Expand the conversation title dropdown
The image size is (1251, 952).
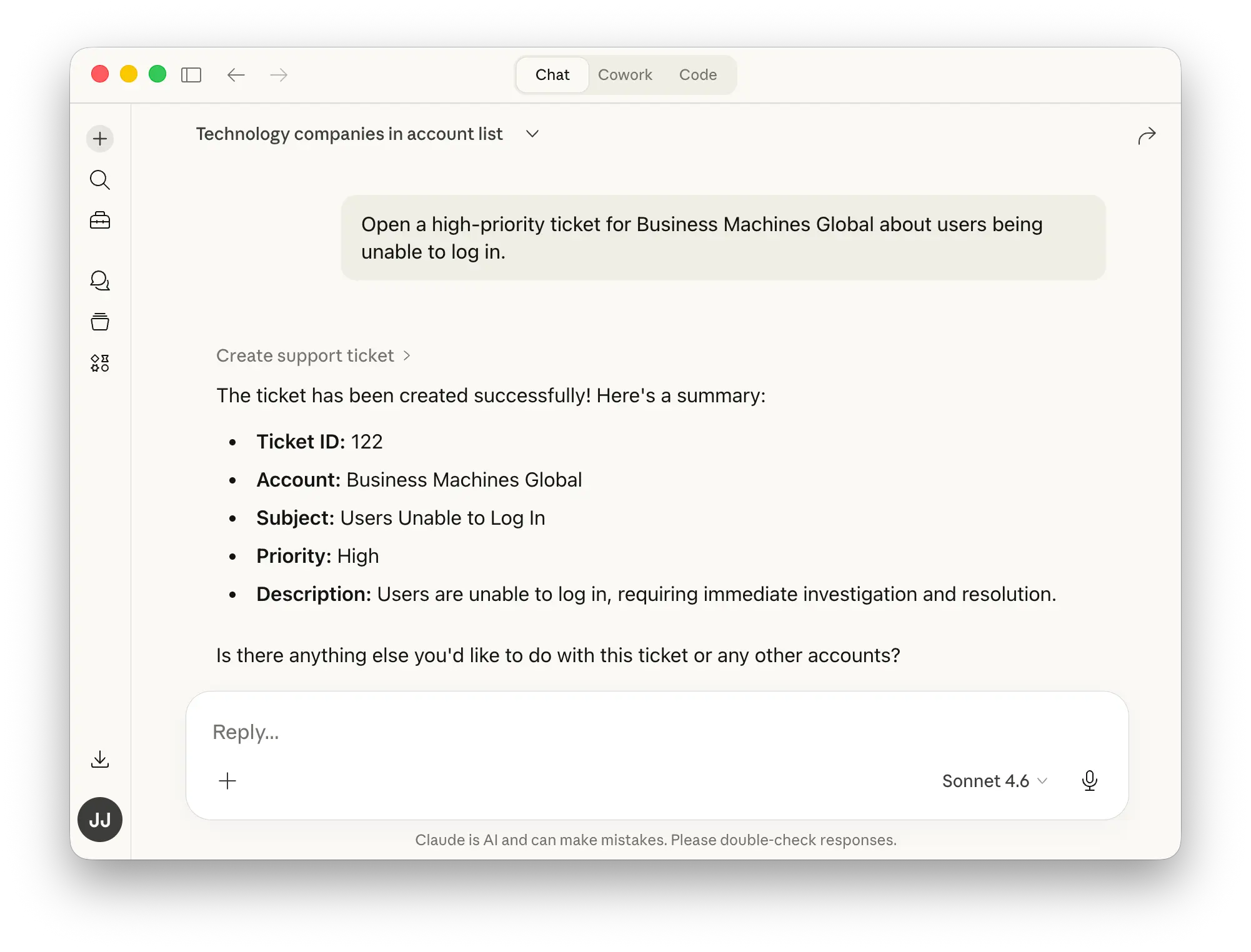[x=532, y=134]
